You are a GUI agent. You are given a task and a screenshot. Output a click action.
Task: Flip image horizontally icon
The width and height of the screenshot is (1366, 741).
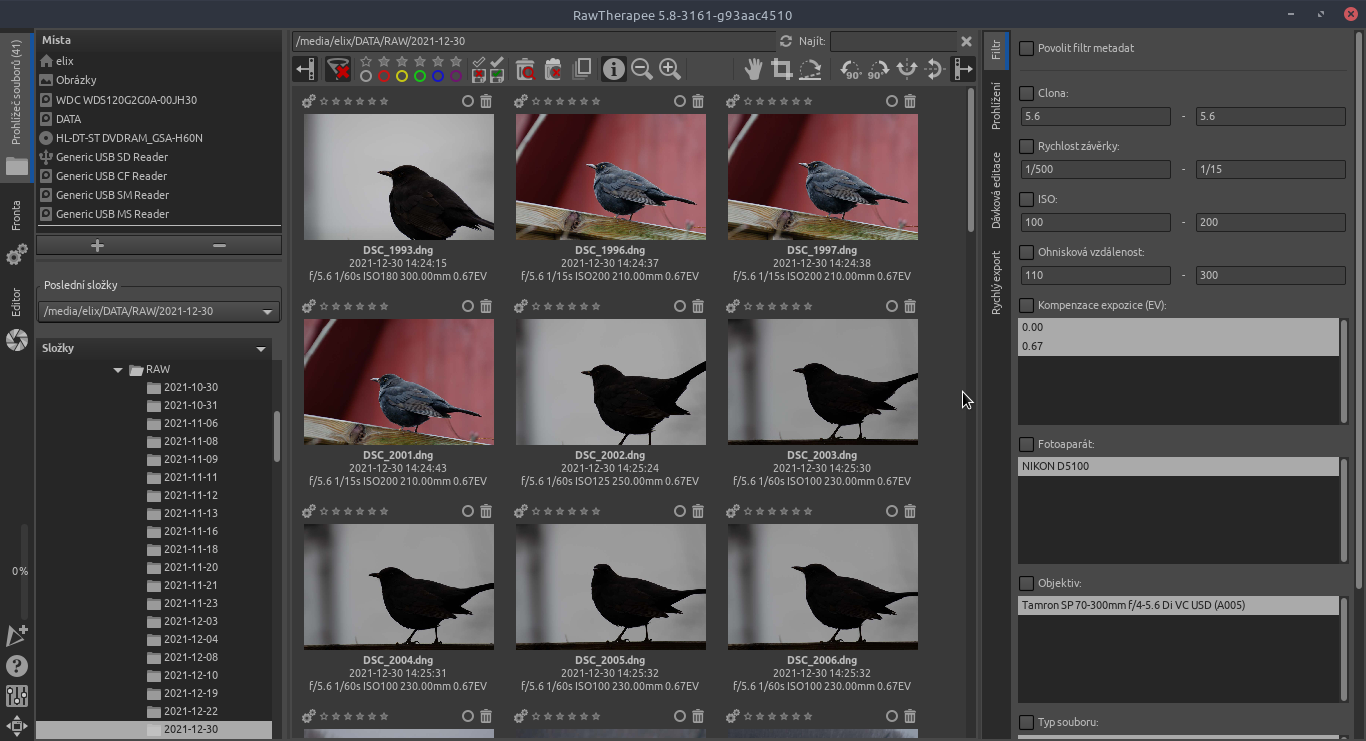click(x=907, y=69)
